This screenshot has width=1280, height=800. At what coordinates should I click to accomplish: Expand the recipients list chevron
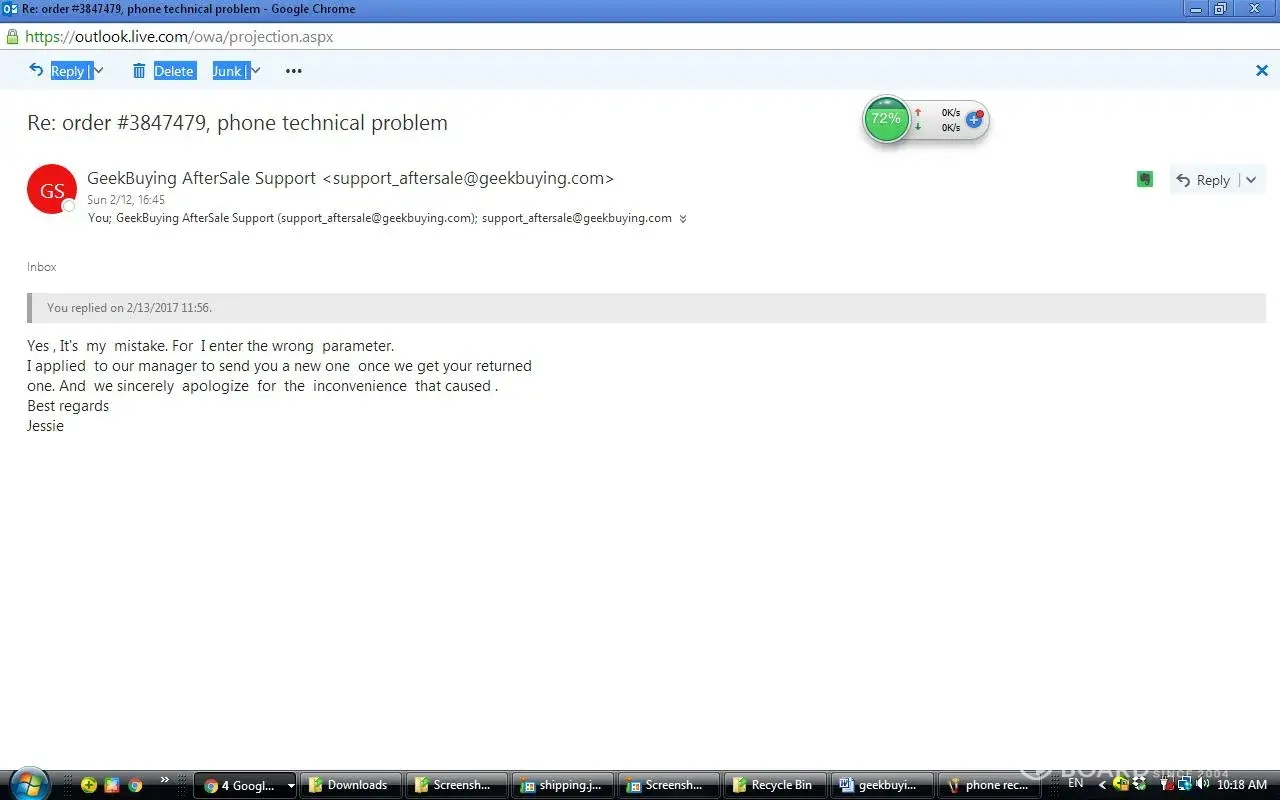click(683, 219)
